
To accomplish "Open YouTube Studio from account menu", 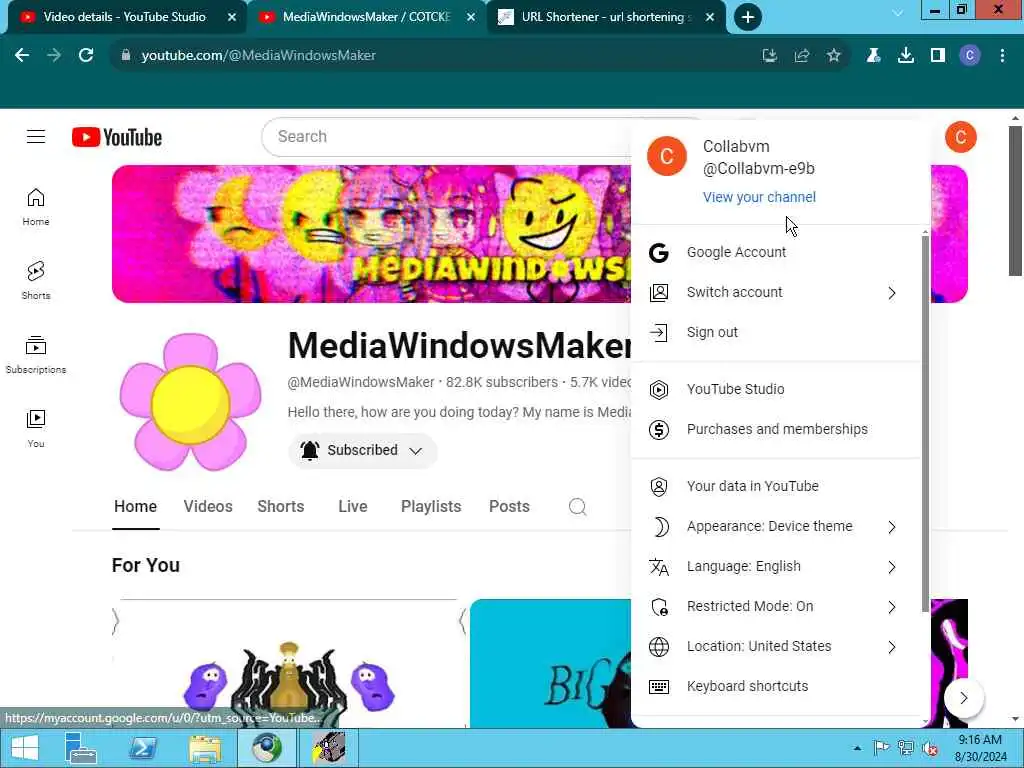I will (x=776, y=389).
